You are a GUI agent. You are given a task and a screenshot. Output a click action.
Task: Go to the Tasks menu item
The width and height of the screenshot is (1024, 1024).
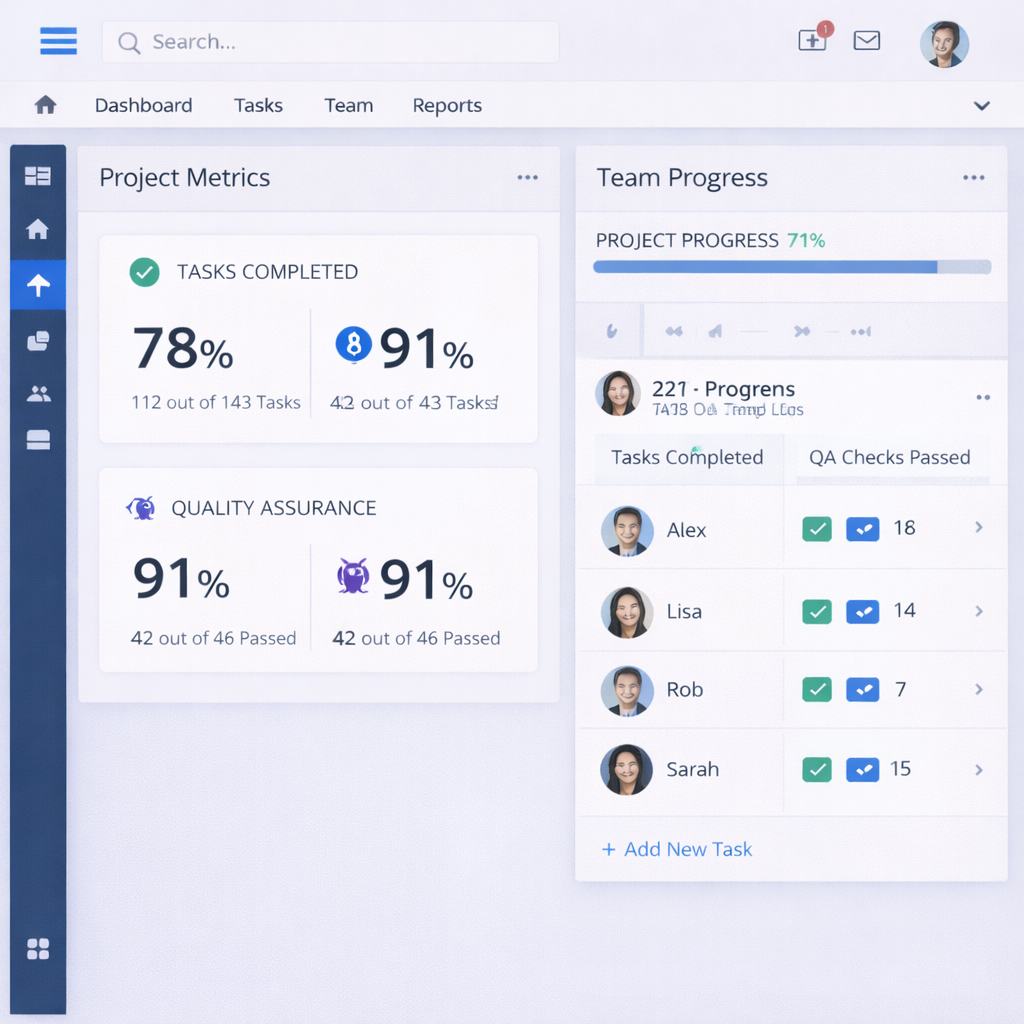[x=258, y=106]
